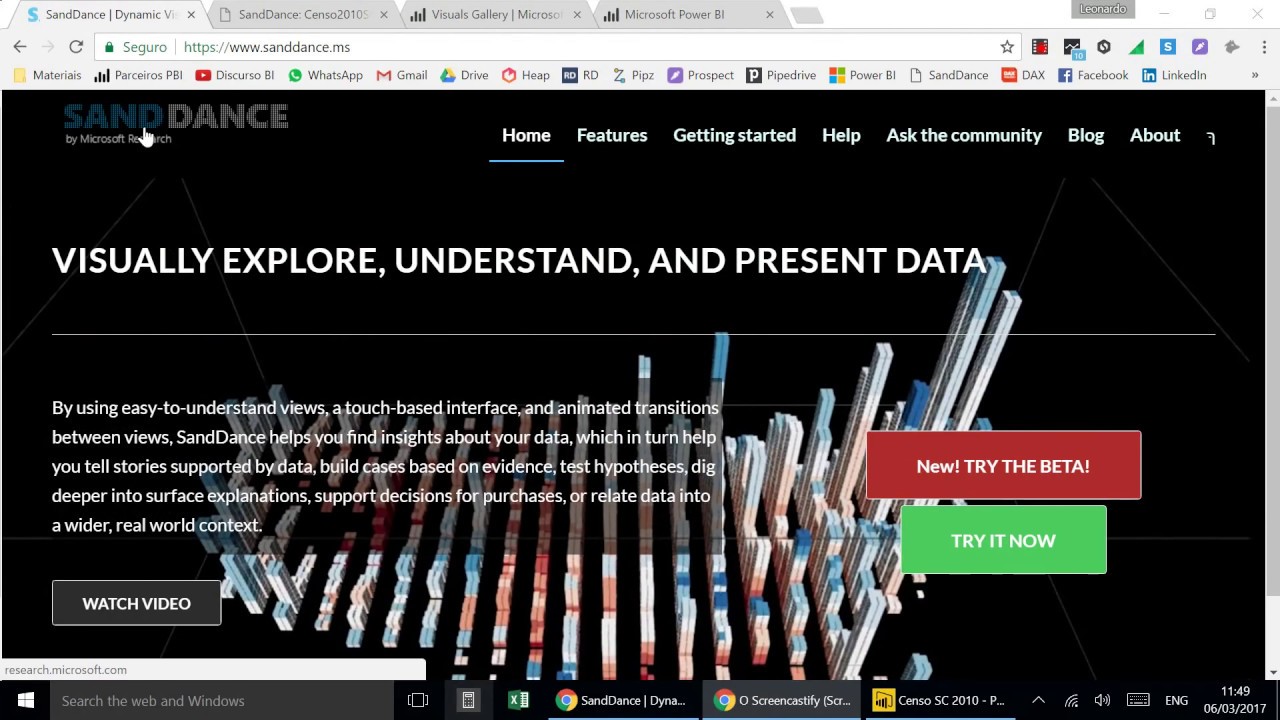
Task: Click the green triangle extension icon
Action: coord(1136,47)
